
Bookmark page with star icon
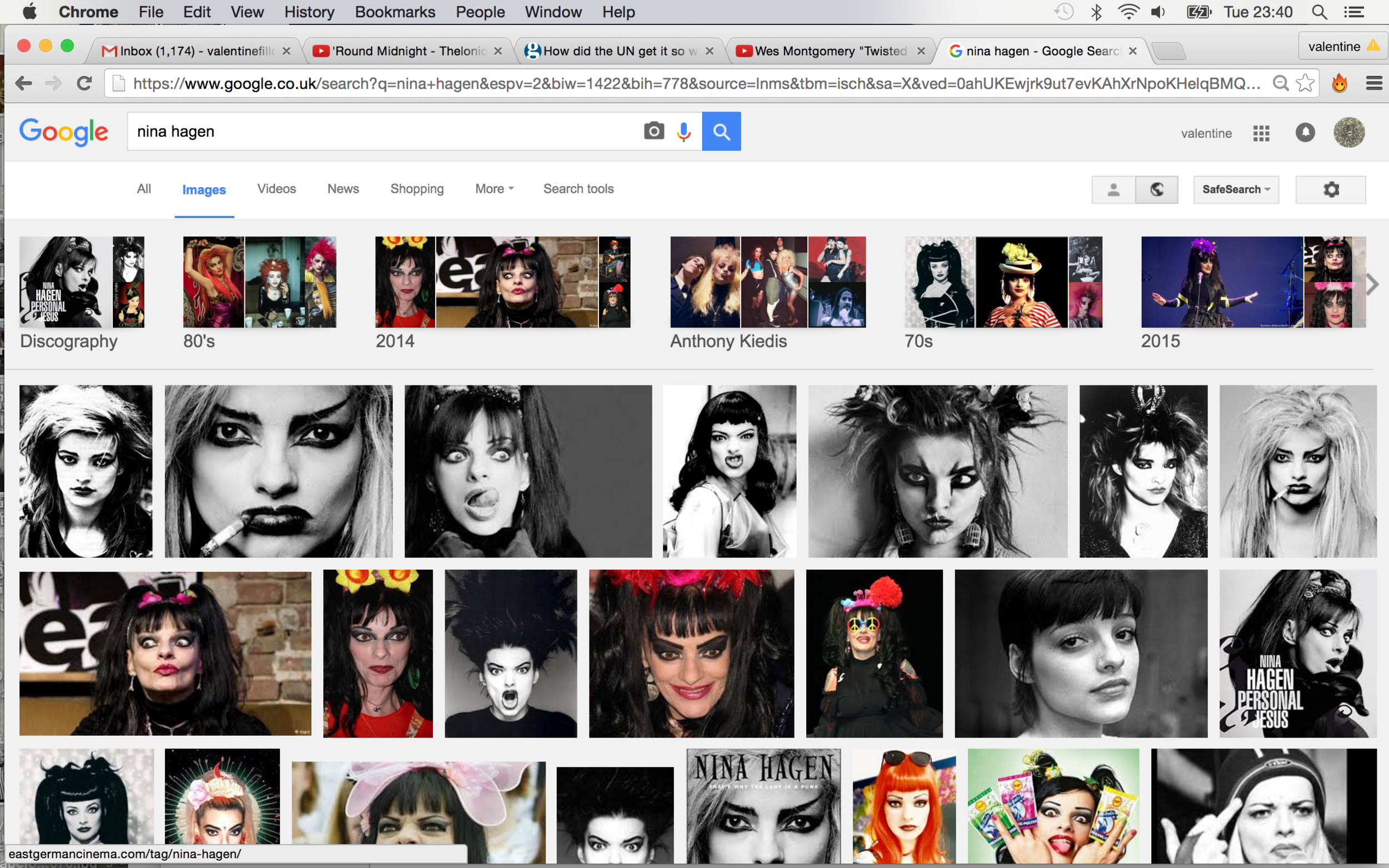pos(1305,84)
